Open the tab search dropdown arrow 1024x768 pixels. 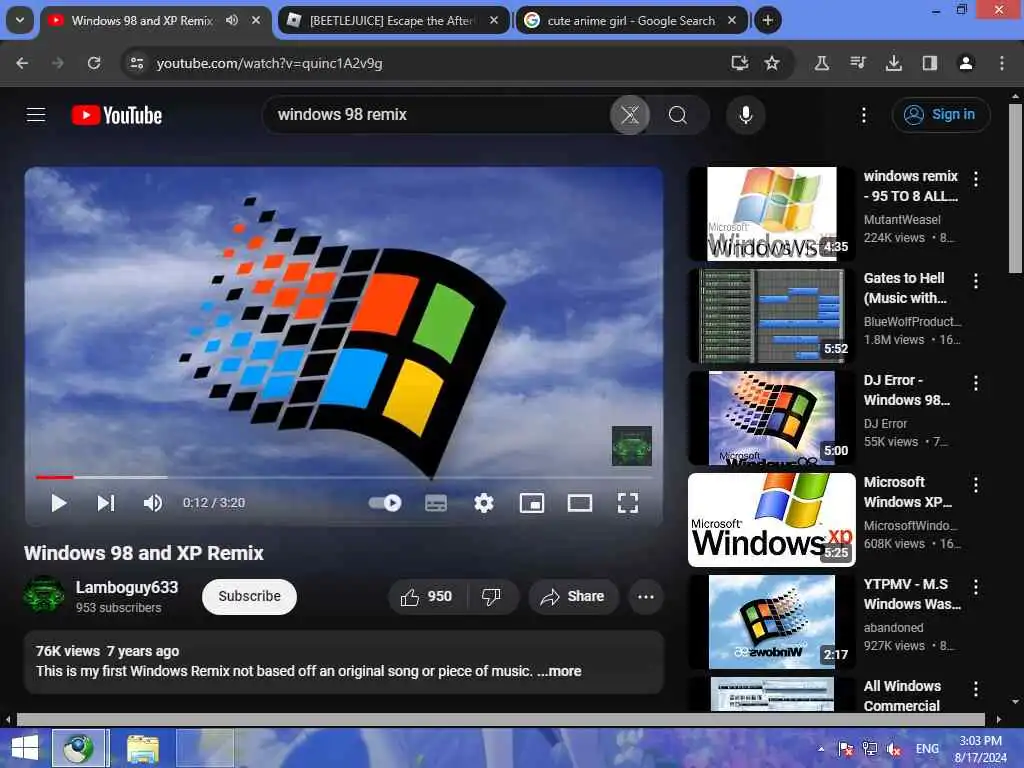(20, 20)
